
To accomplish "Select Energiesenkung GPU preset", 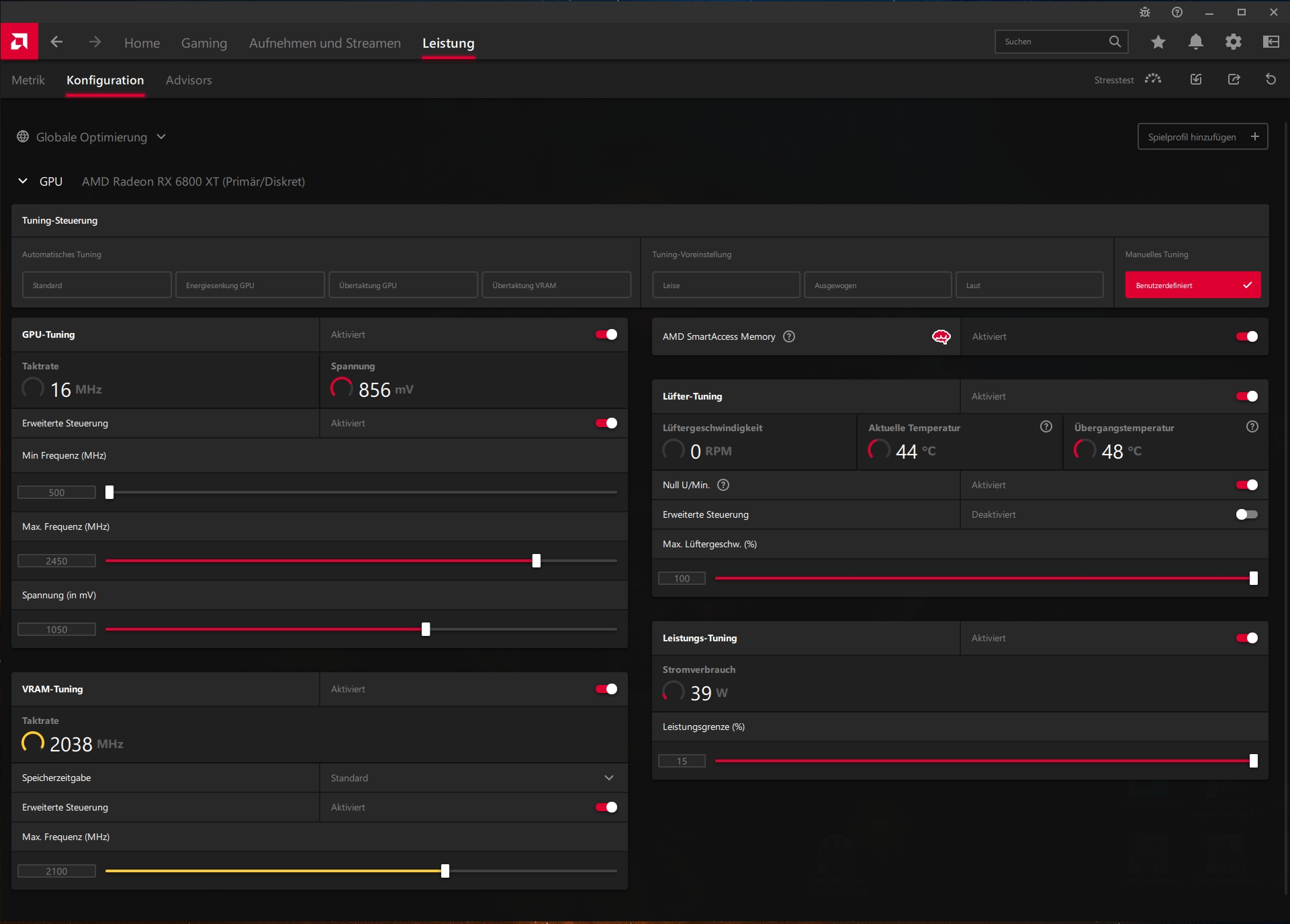I will click(x=250, y=285).
